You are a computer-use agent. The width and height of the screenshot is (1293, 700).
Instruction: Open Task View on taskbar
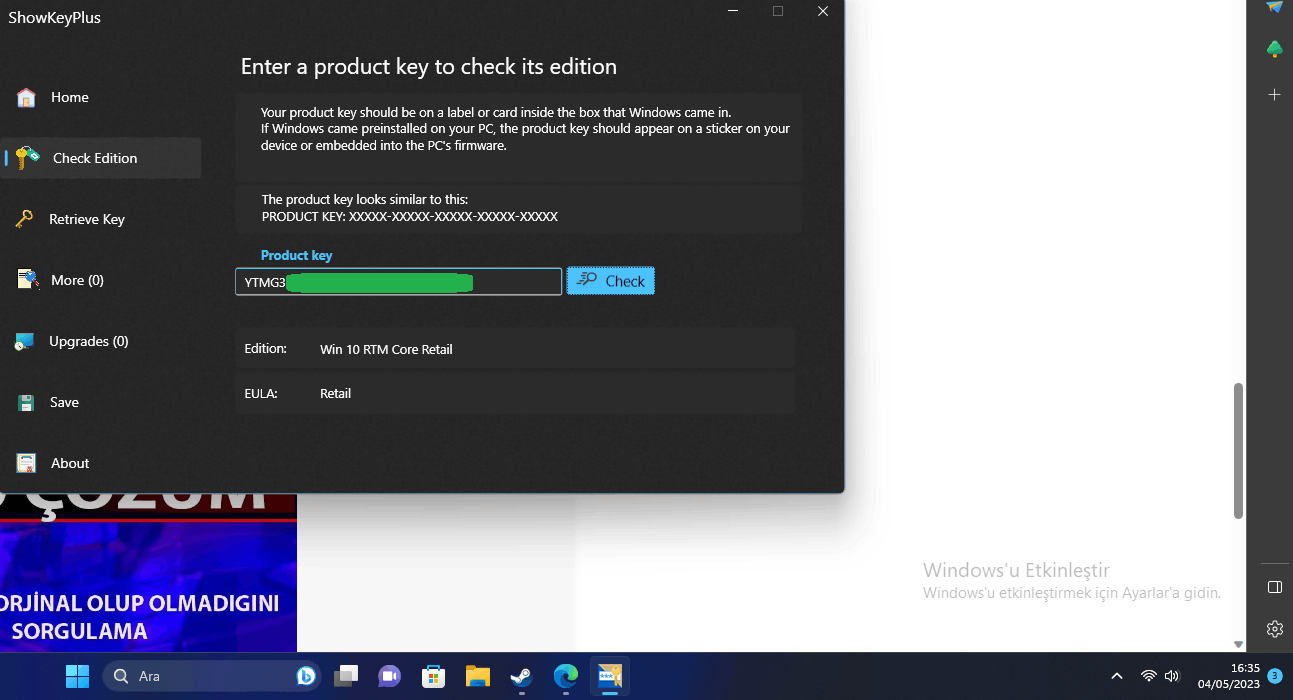click(x=346, y=677)
